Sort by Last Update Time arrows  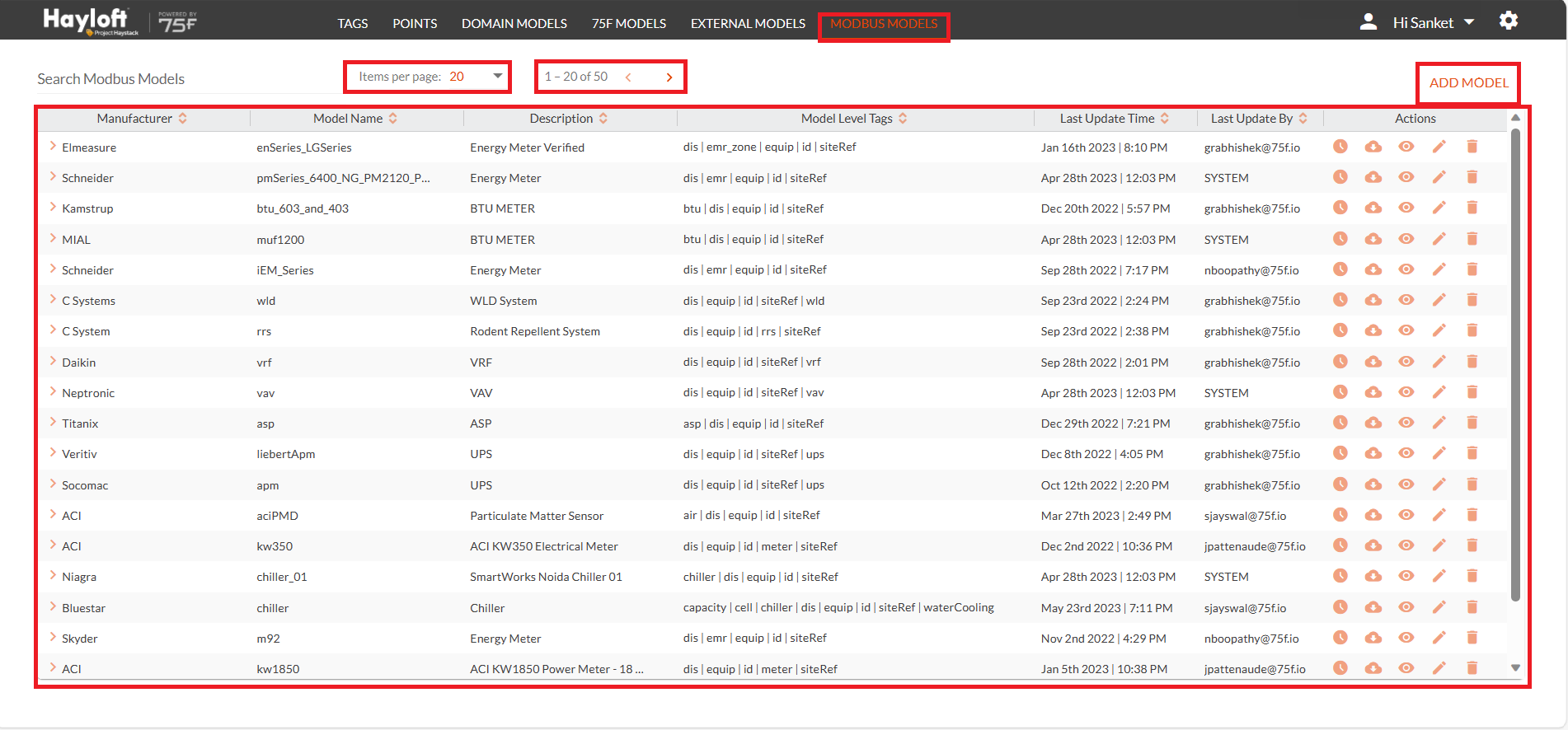tap(1165, 119)
